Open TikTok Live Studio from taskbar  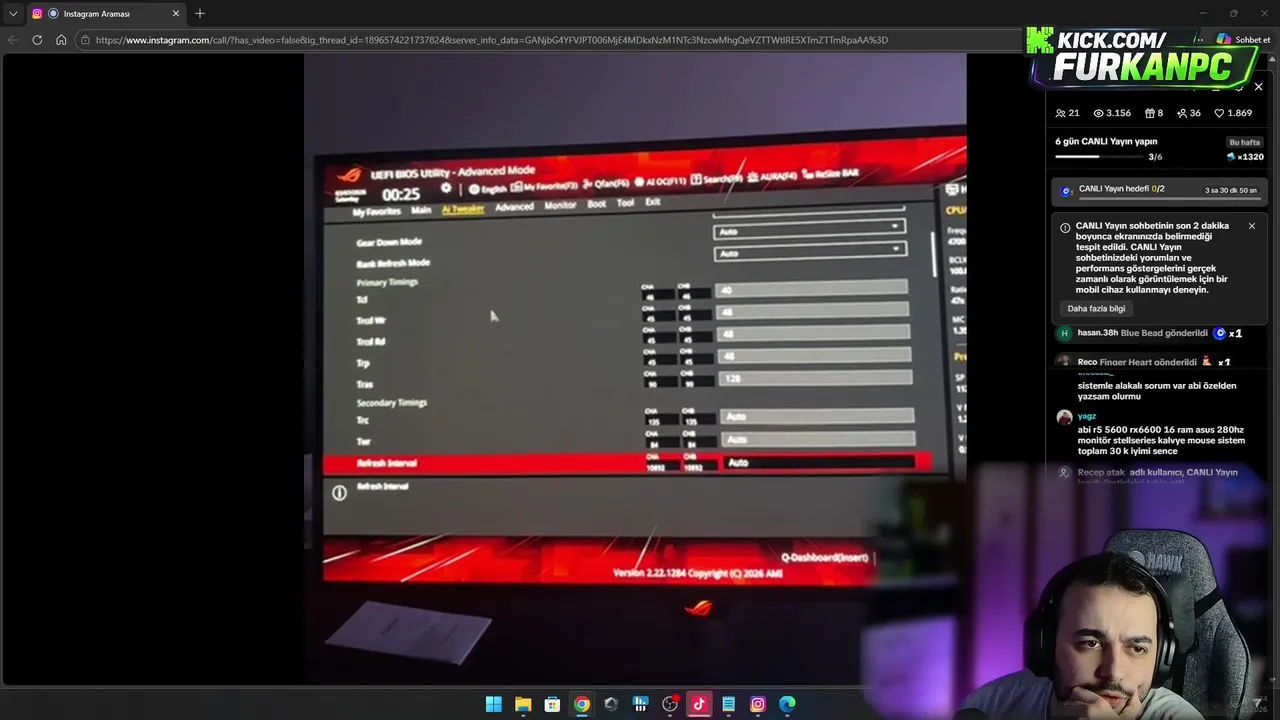pyautogui.click(x=699, y=704)
